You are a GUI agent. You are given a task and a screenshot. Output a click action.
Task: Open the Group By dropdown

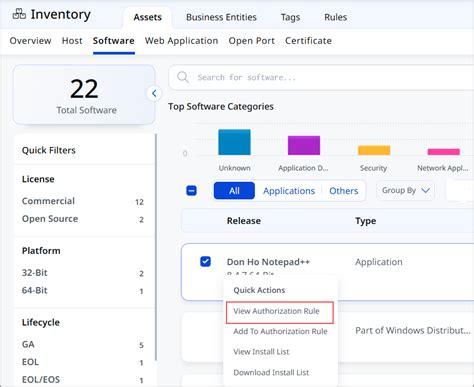pyautogui.click(x=405, y=190)
